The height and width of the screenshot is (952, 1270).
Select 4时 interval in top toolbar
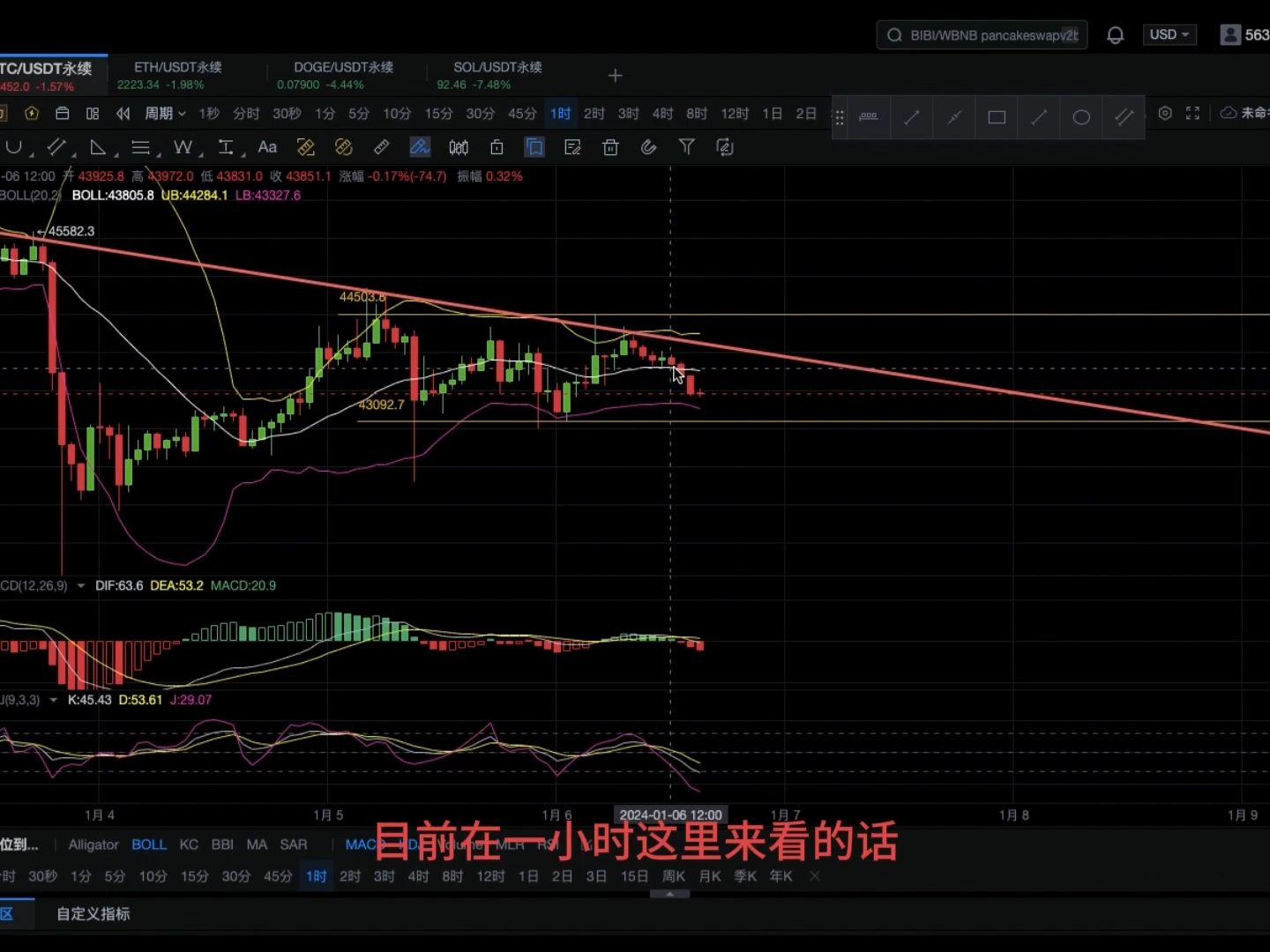tap(662, 113)
